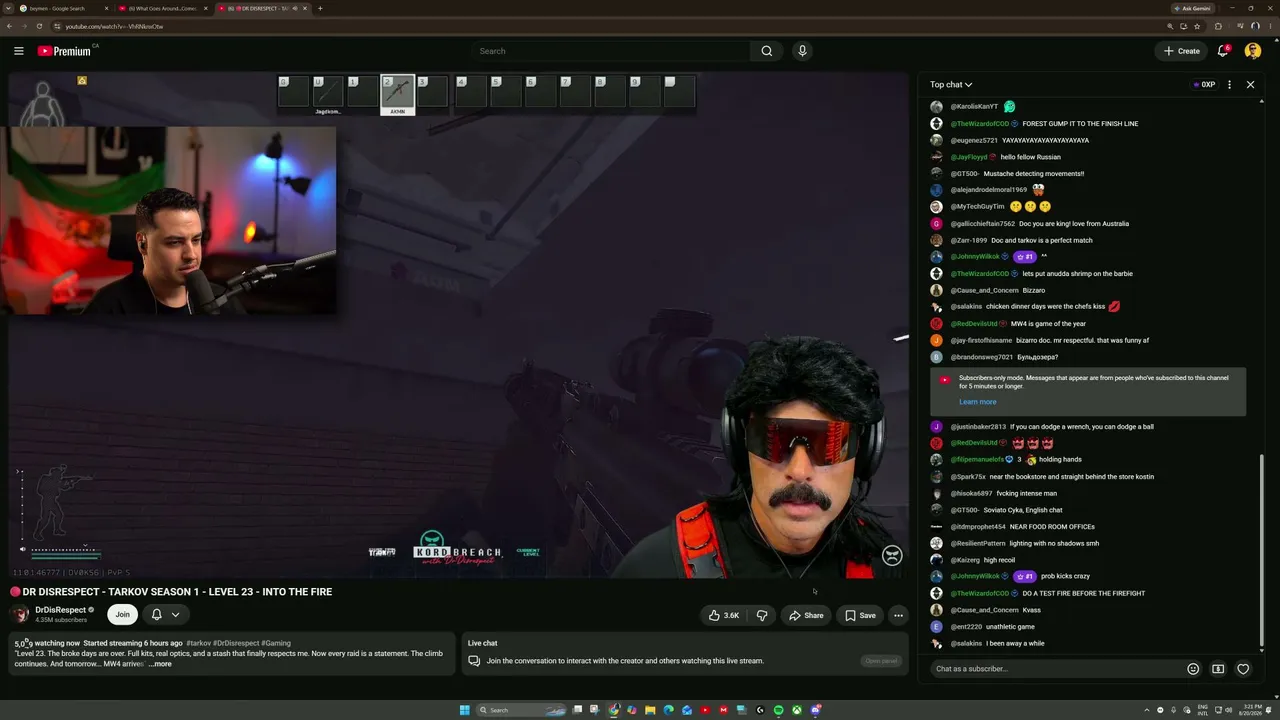
Task: Open more actions below the video
Action: pos(898,615)
